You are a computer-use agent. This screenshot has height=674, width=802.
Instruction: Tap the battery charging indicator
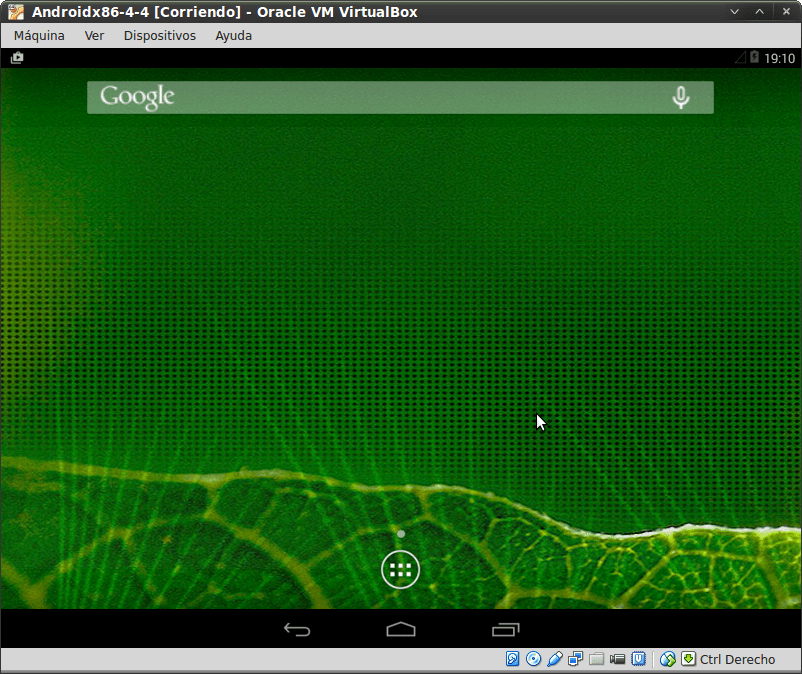pos(753,57)
